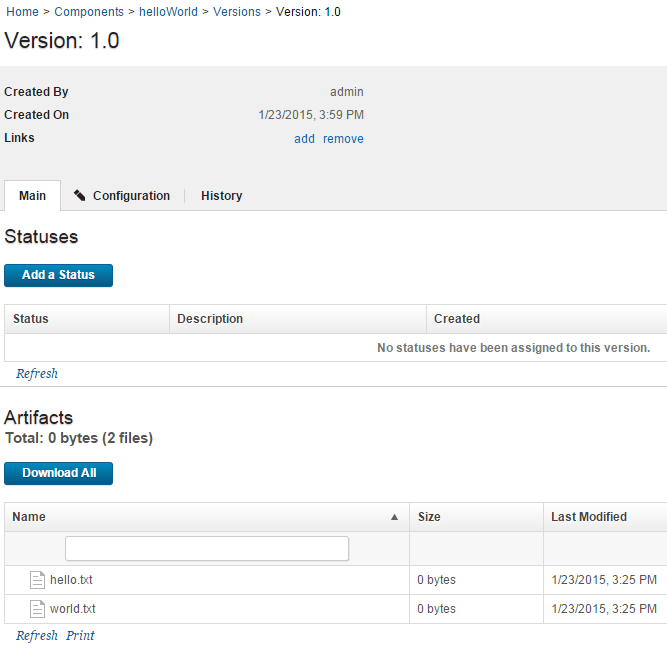Sort artifacts by the Size column header

[429, 517]
